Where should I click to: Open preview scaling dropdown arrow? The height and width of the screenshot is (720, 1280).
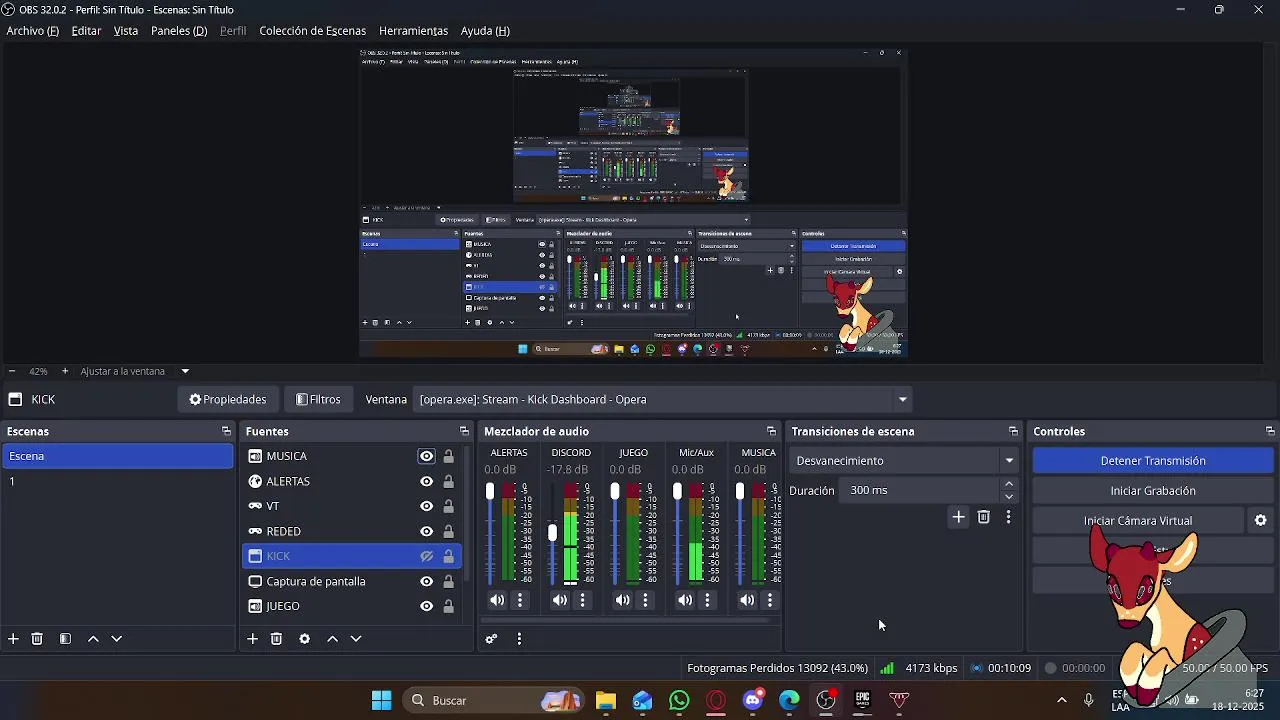(x=185, y=371)
